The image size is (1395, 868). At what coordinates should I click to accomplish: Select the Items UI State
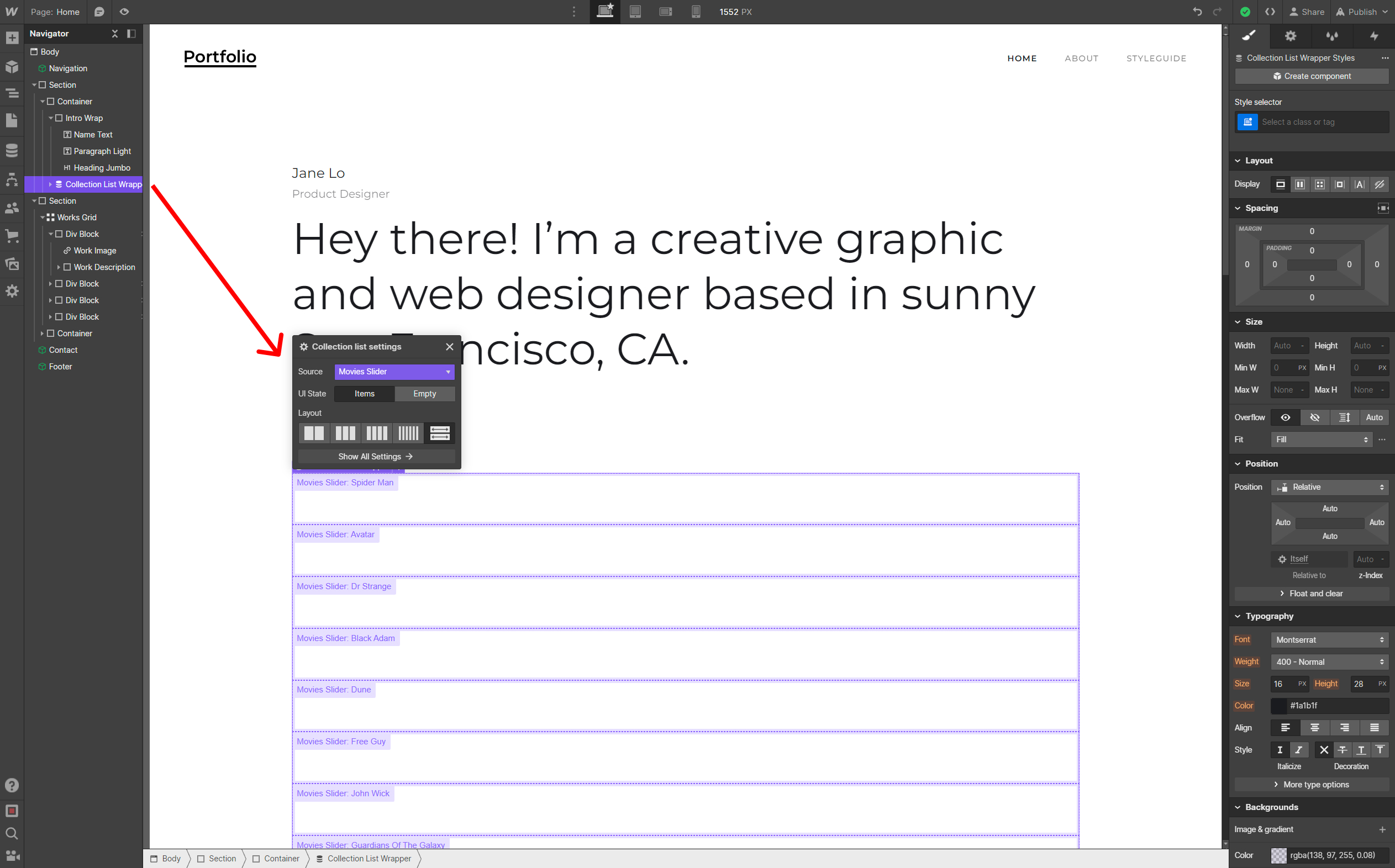point(365,394)
